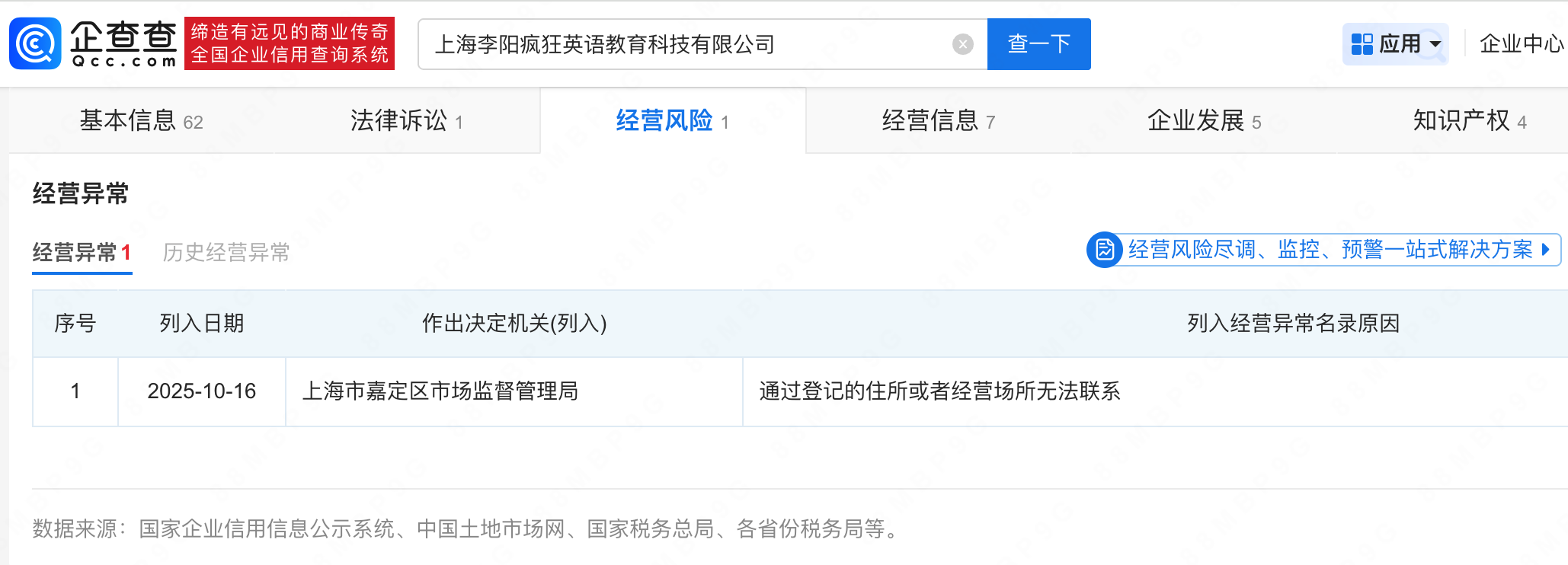Select 经营异常 sub-tab
1568x565 pixels.
pos(82,252)
